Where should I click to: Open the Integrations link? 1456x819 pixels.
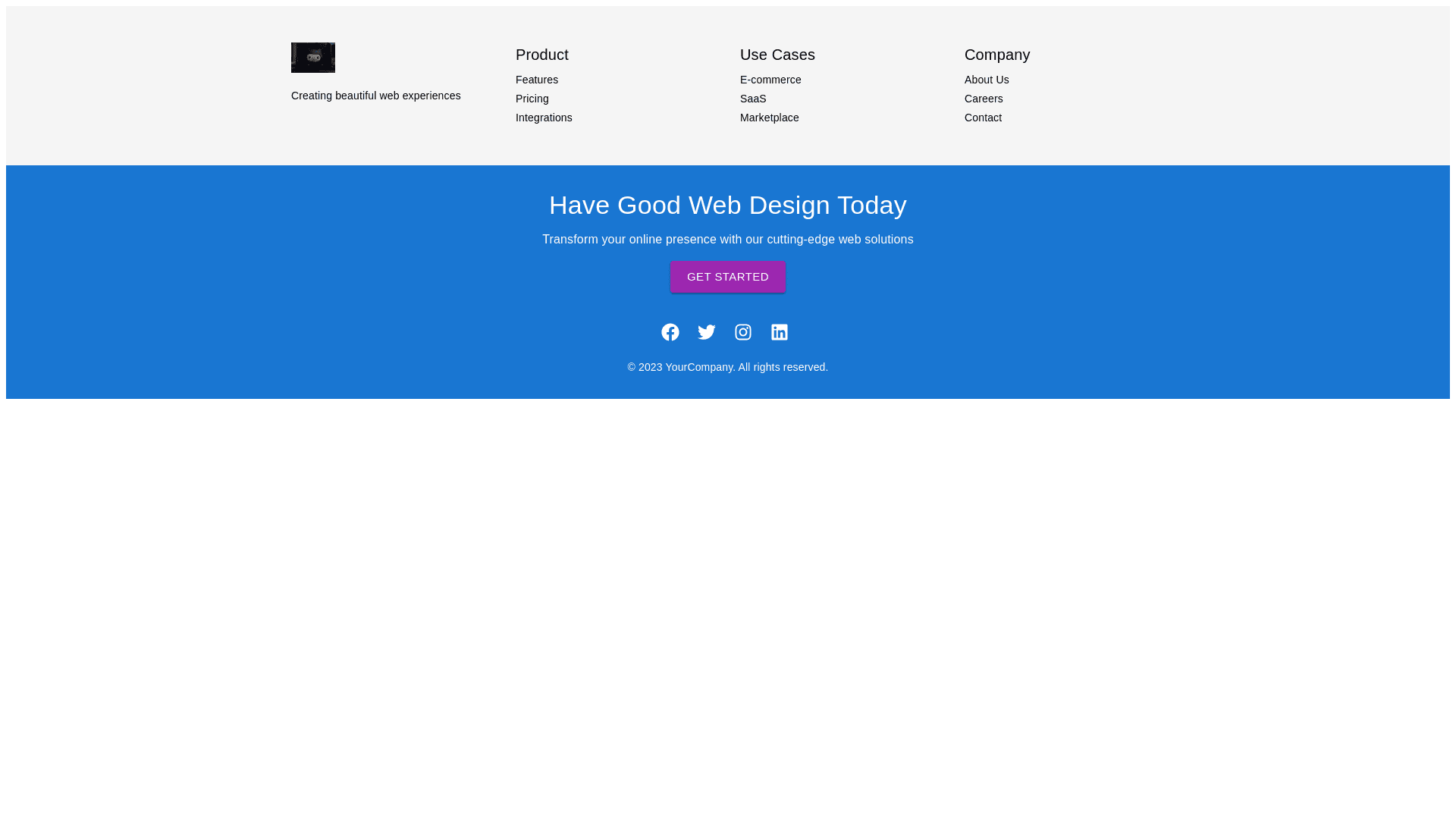coord(544,118)
